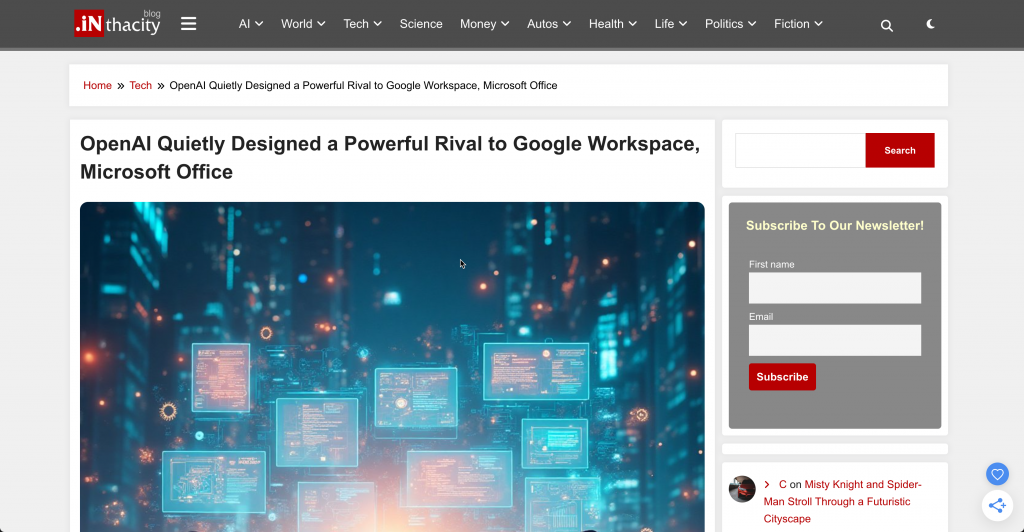Click the blue heart favorite icon
The width and height of the screenshot is (1024, 532).
click(x=996, y=474)
